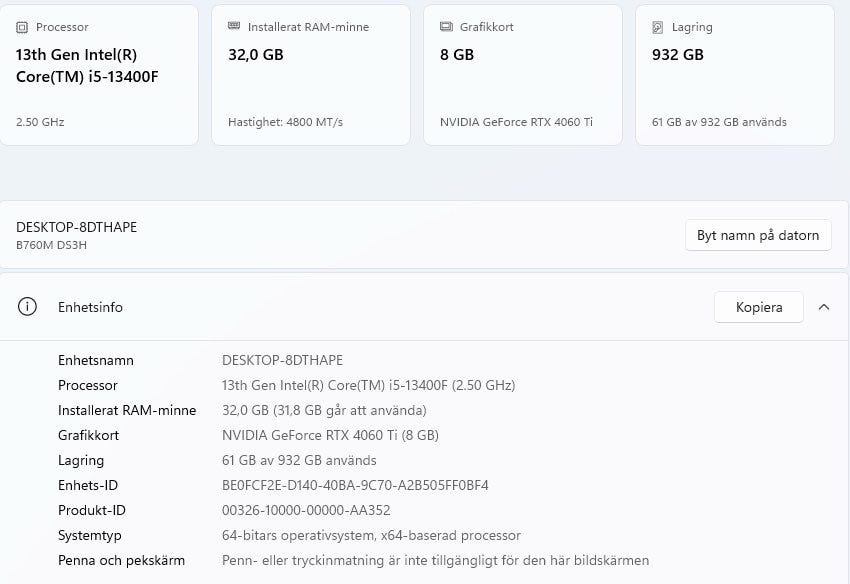This screenshot has height=584, width=850.
Task: Click the Penna och pekskärm row
Action: coord(353,560)
